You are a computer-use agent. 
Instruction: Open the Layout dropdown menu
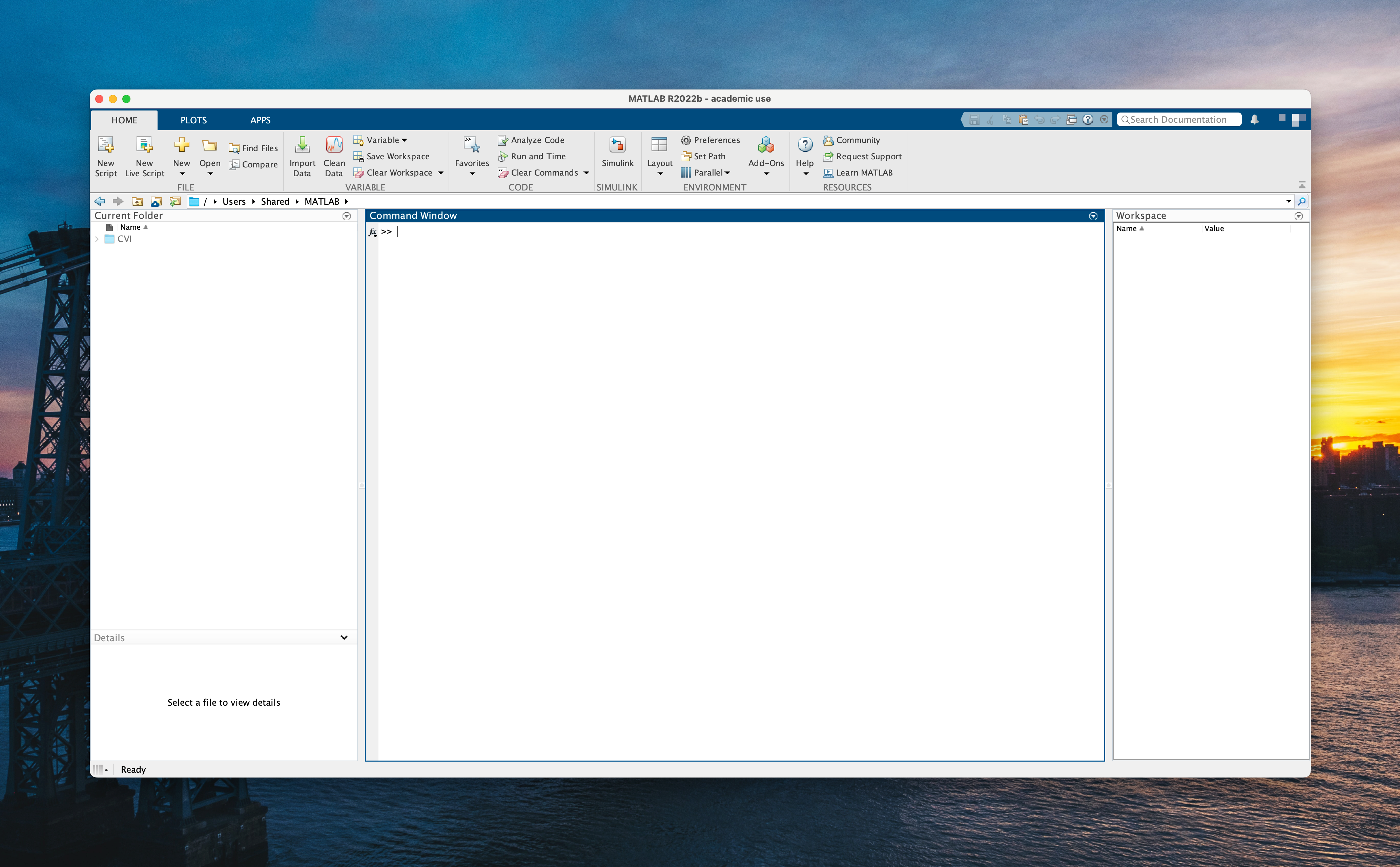click(660, 173)
